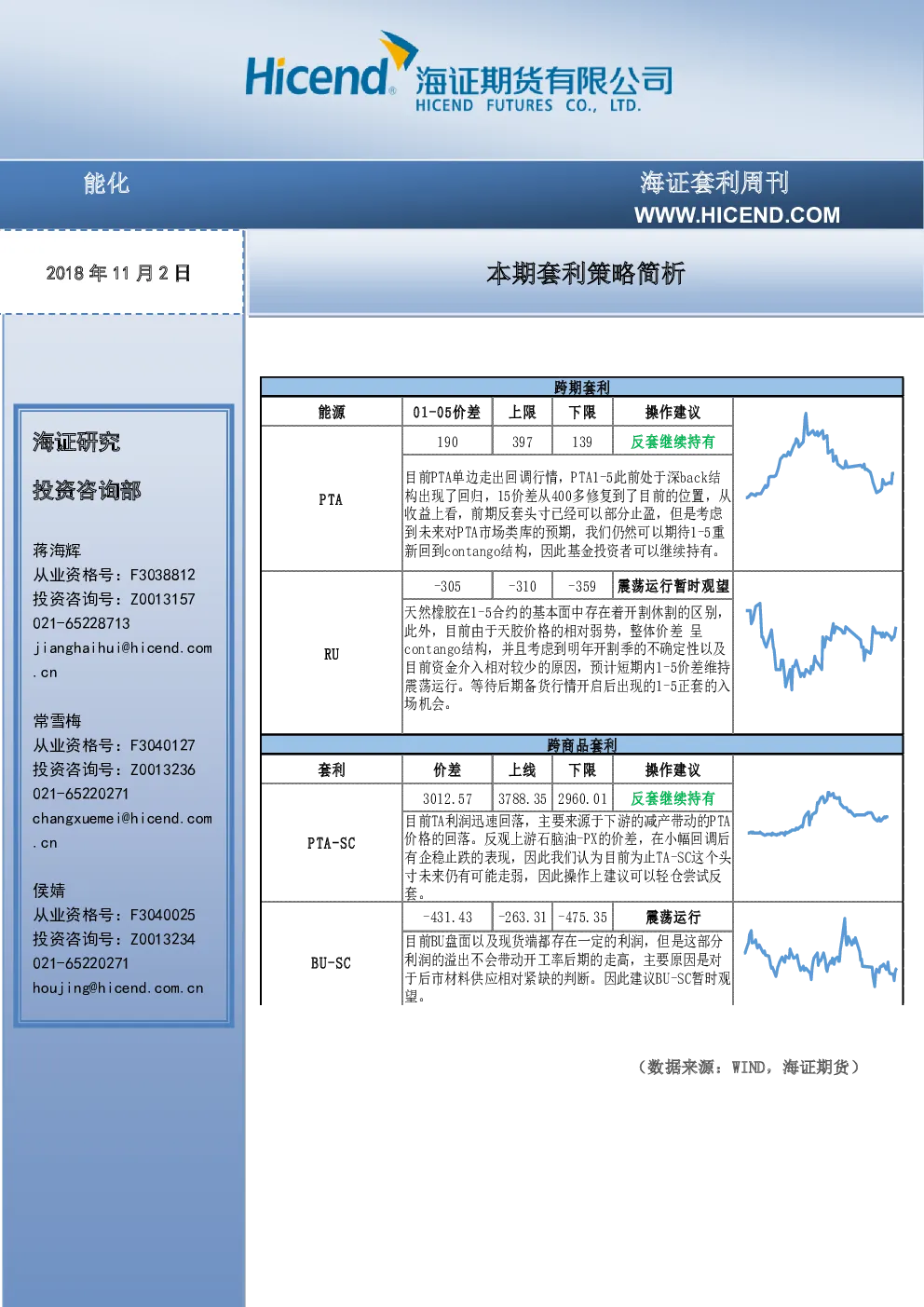
Task: Click the houjing@hicend.com.cn email address
Action: [117, 987]
